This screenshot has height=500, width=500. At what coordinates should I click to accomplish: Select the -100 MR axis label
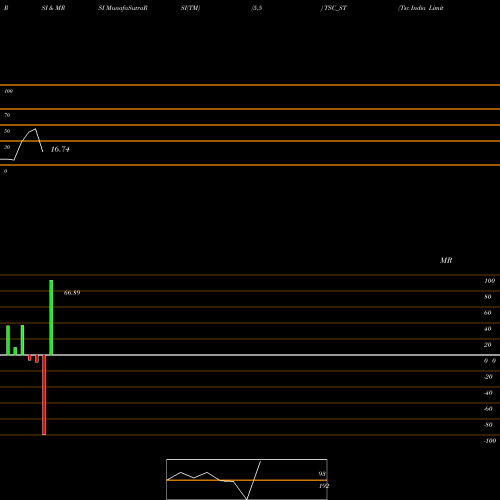(490, 441)
